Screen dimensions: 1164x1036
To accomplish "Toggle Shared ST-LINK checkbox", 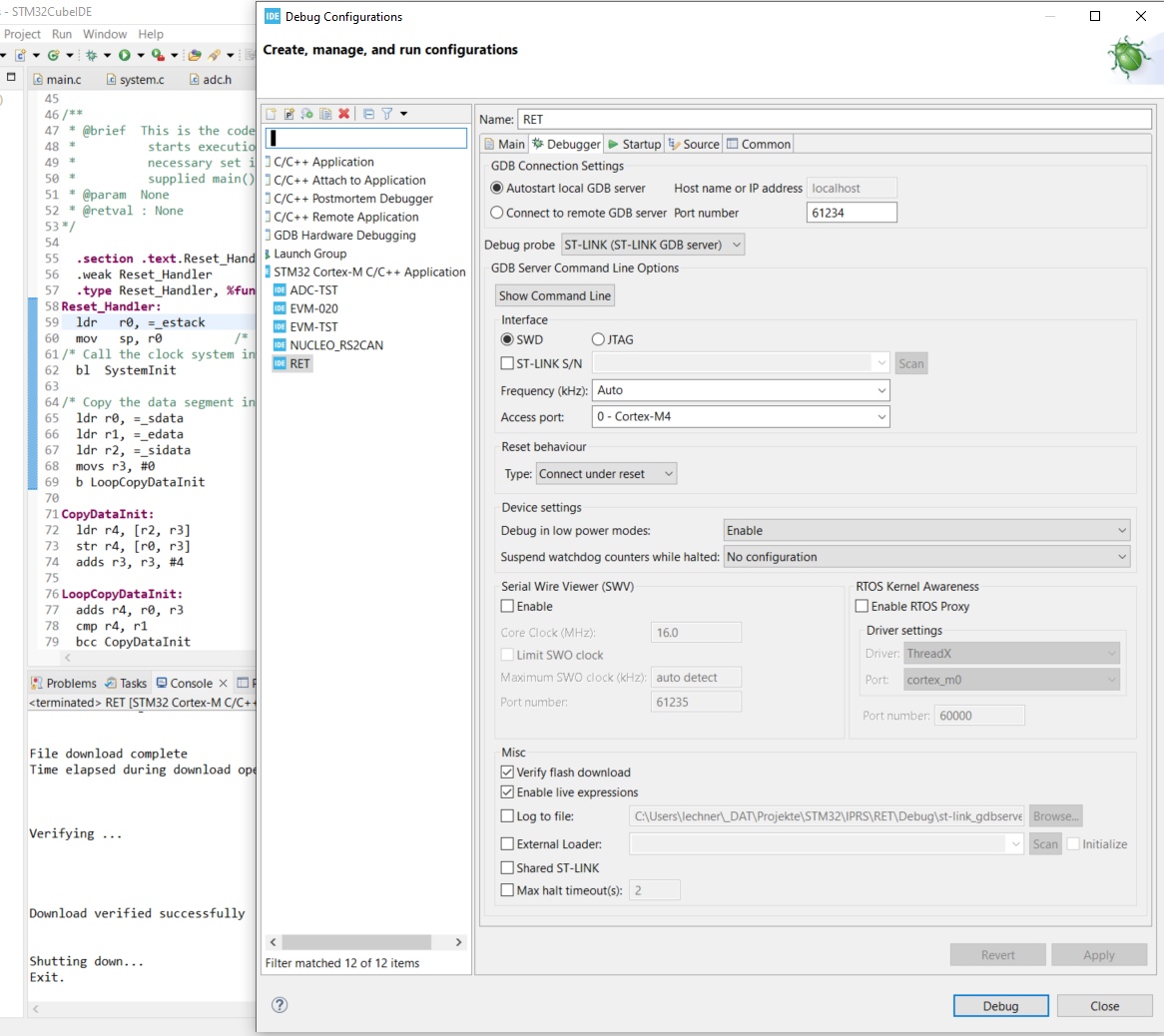I will pos(508,868).
